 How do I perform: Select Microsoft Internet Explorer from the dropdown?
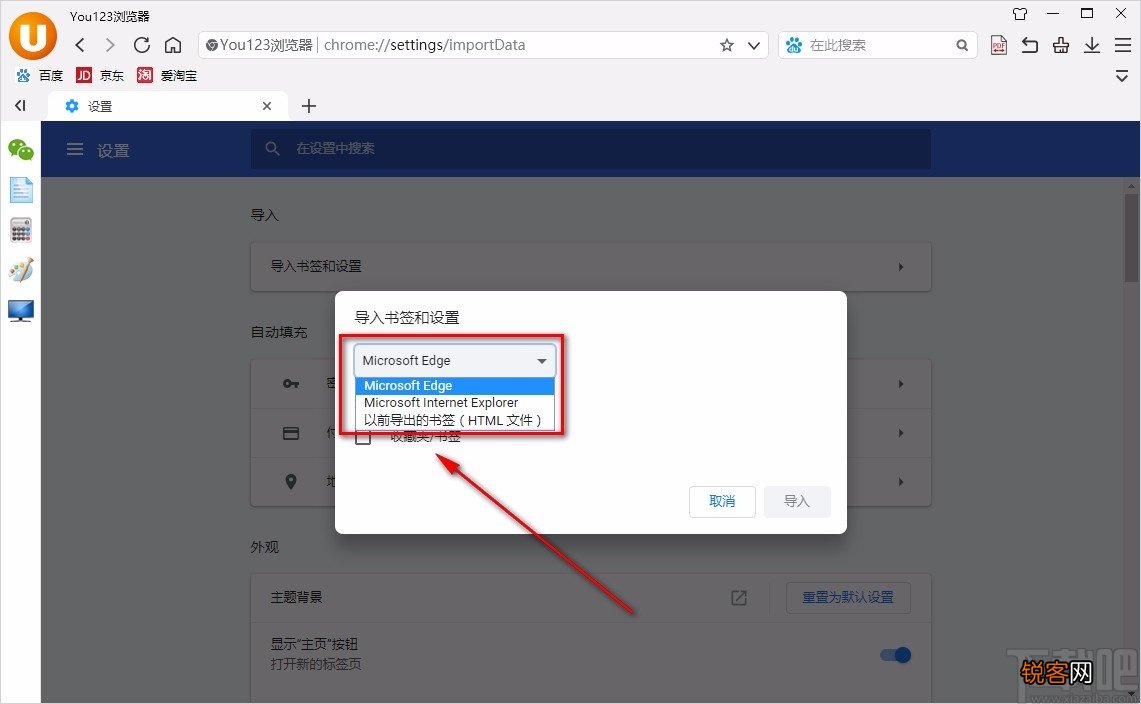(441, 402)
